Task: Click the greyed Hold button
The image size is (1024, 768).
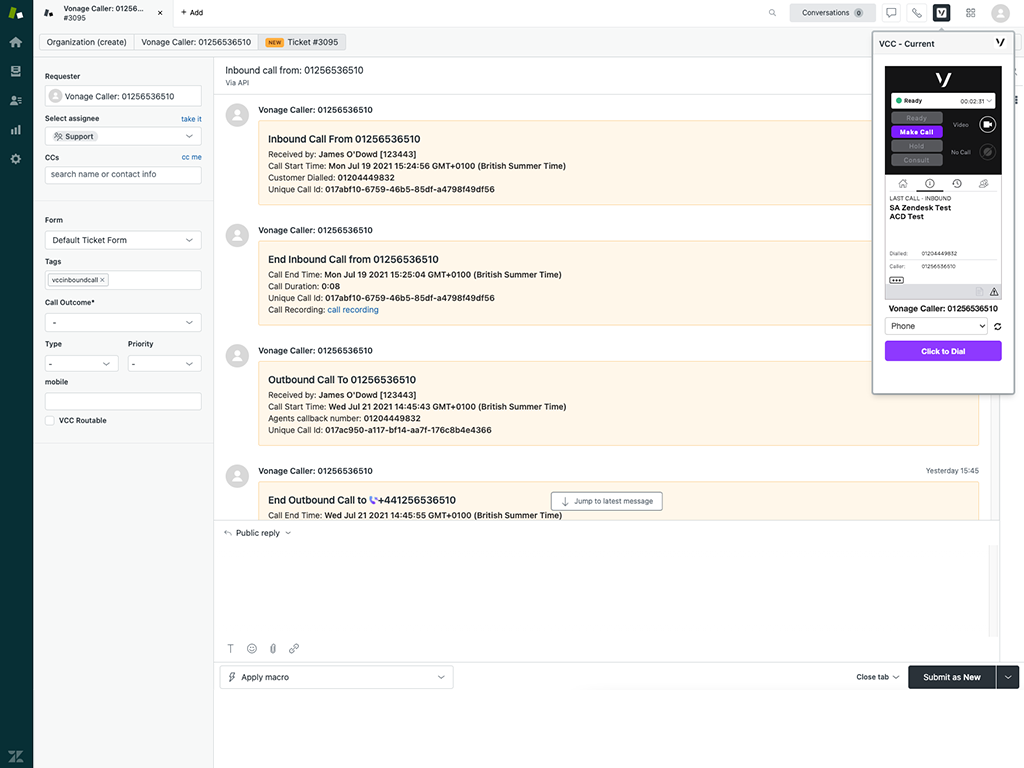Action: 916,146
